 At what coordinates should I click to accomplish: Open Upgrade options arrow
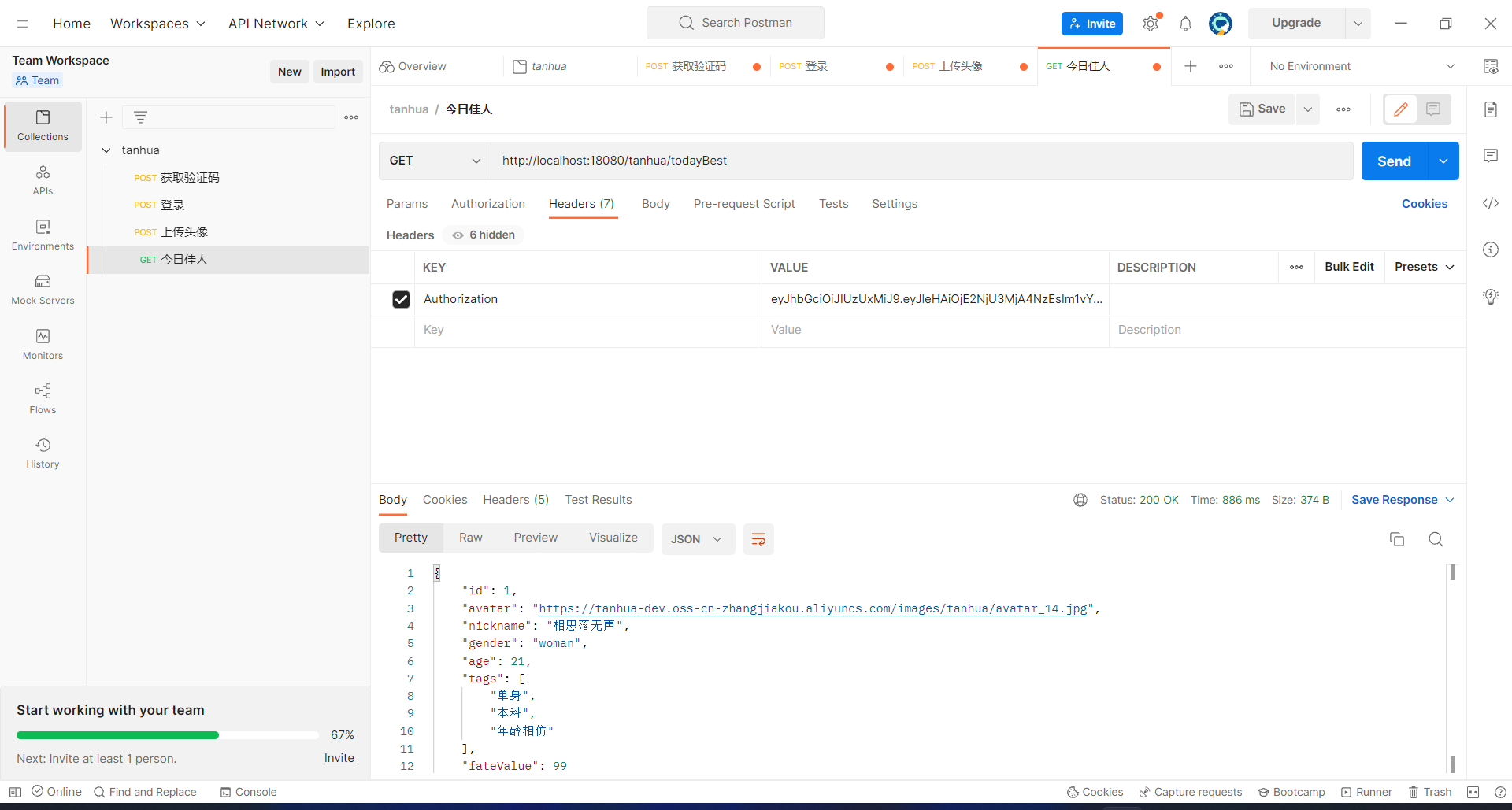click(x=1358, y=24)
